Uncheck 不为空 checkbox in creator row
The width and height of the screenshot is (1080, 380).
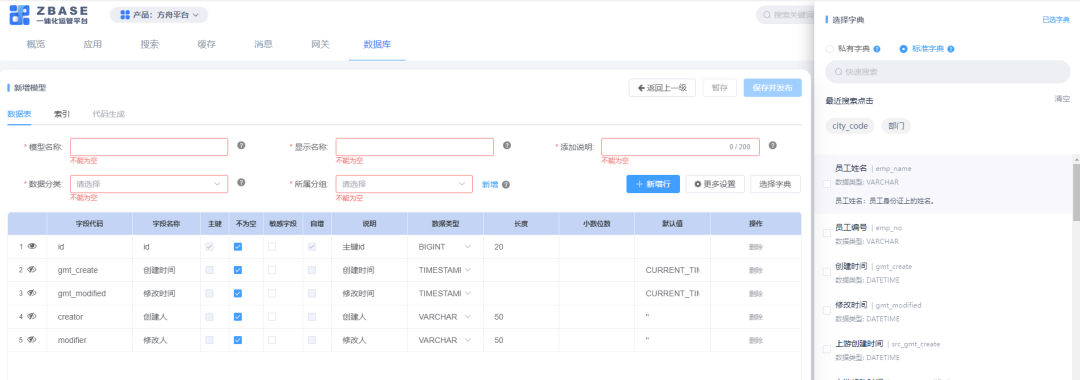click(x=238, y=317)
